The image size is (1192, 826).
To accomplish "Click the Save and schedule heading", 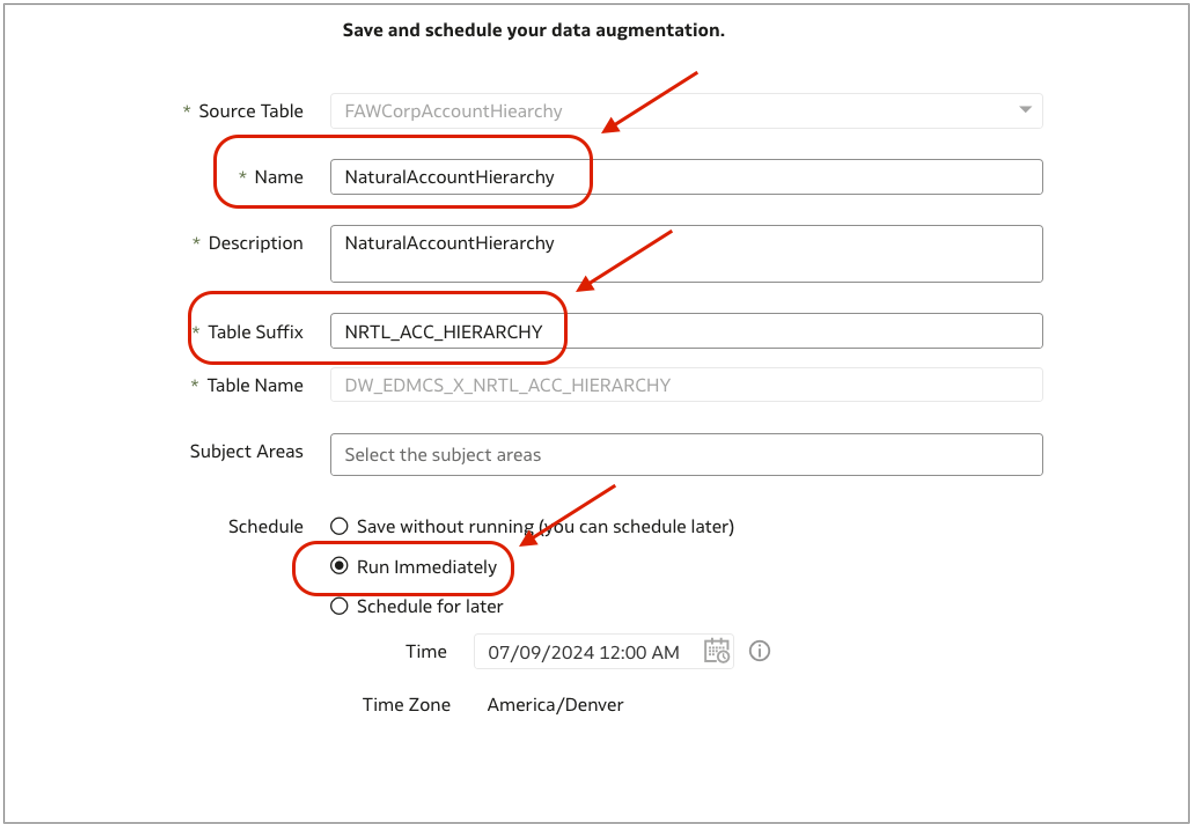I will pos(533,30).
